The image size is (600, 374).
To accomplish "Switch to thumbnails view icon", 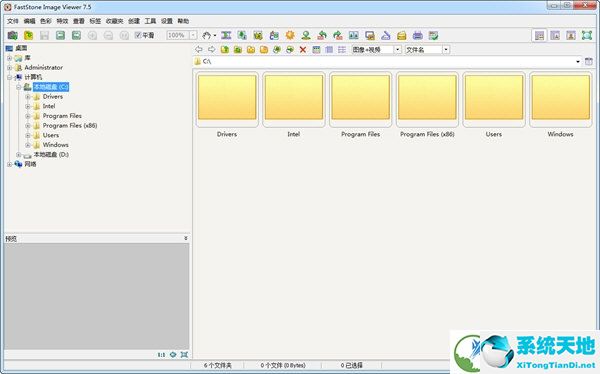I will coord(316,49).
